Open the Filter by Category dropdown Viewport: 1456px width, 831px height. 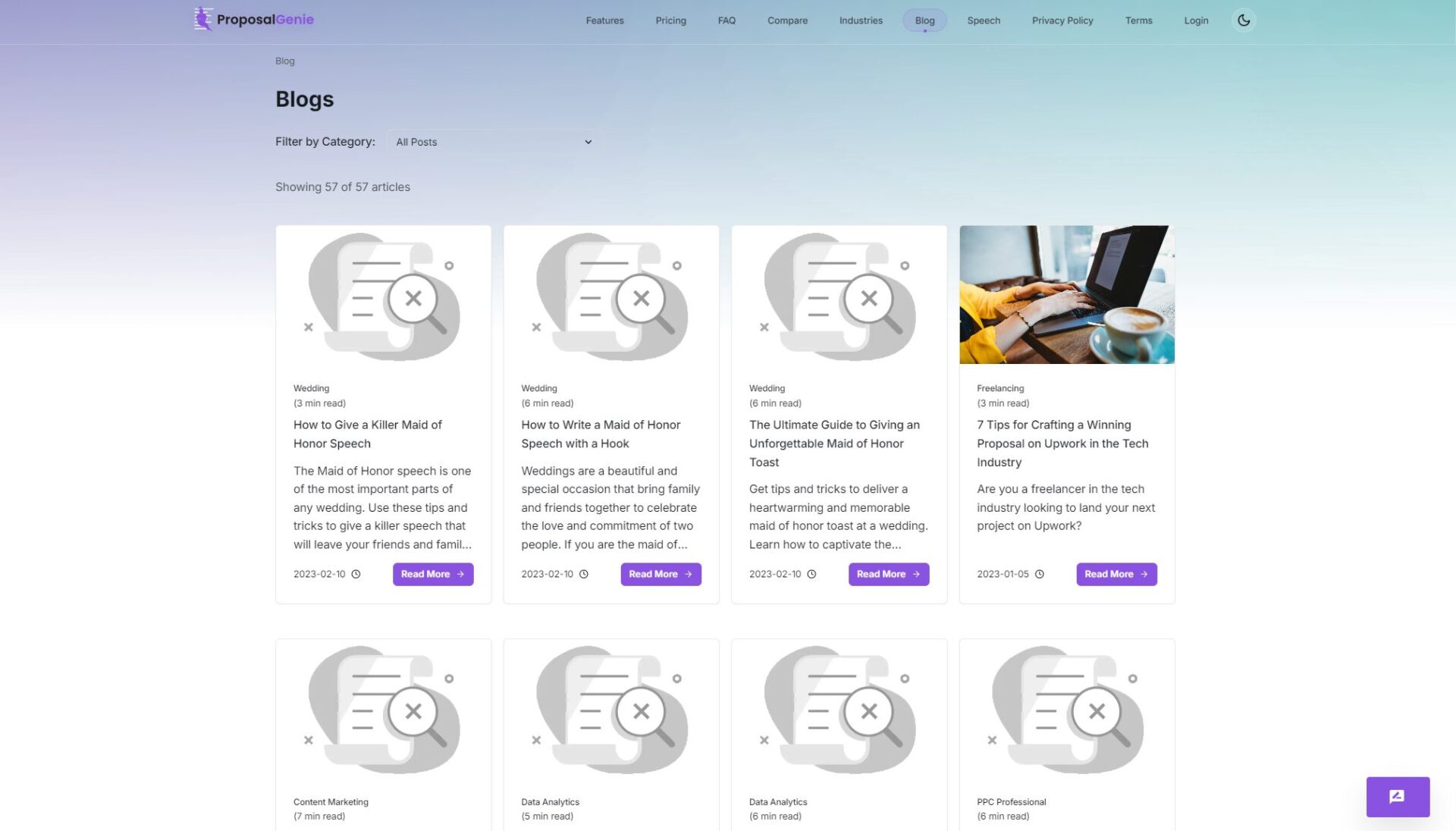[493, 142]
